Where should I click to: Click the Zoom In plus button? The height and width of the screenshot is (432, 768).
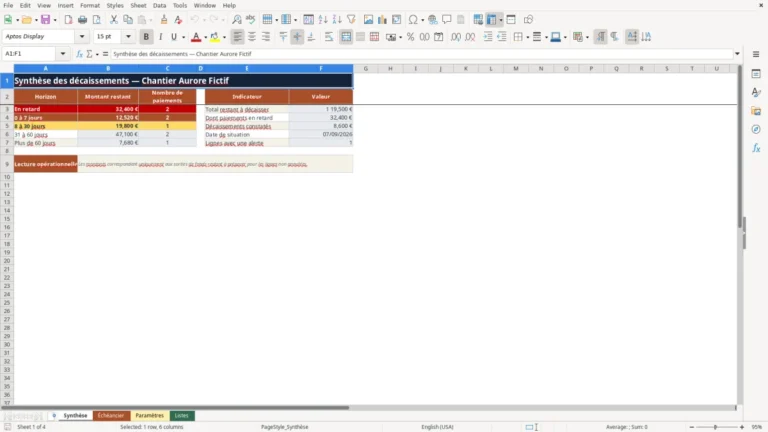[x=742, y=427]
